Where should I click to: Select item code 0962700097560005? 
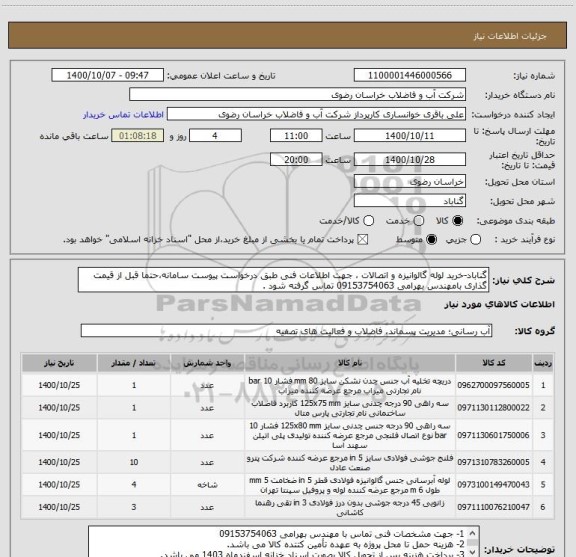tap(493, 385)
